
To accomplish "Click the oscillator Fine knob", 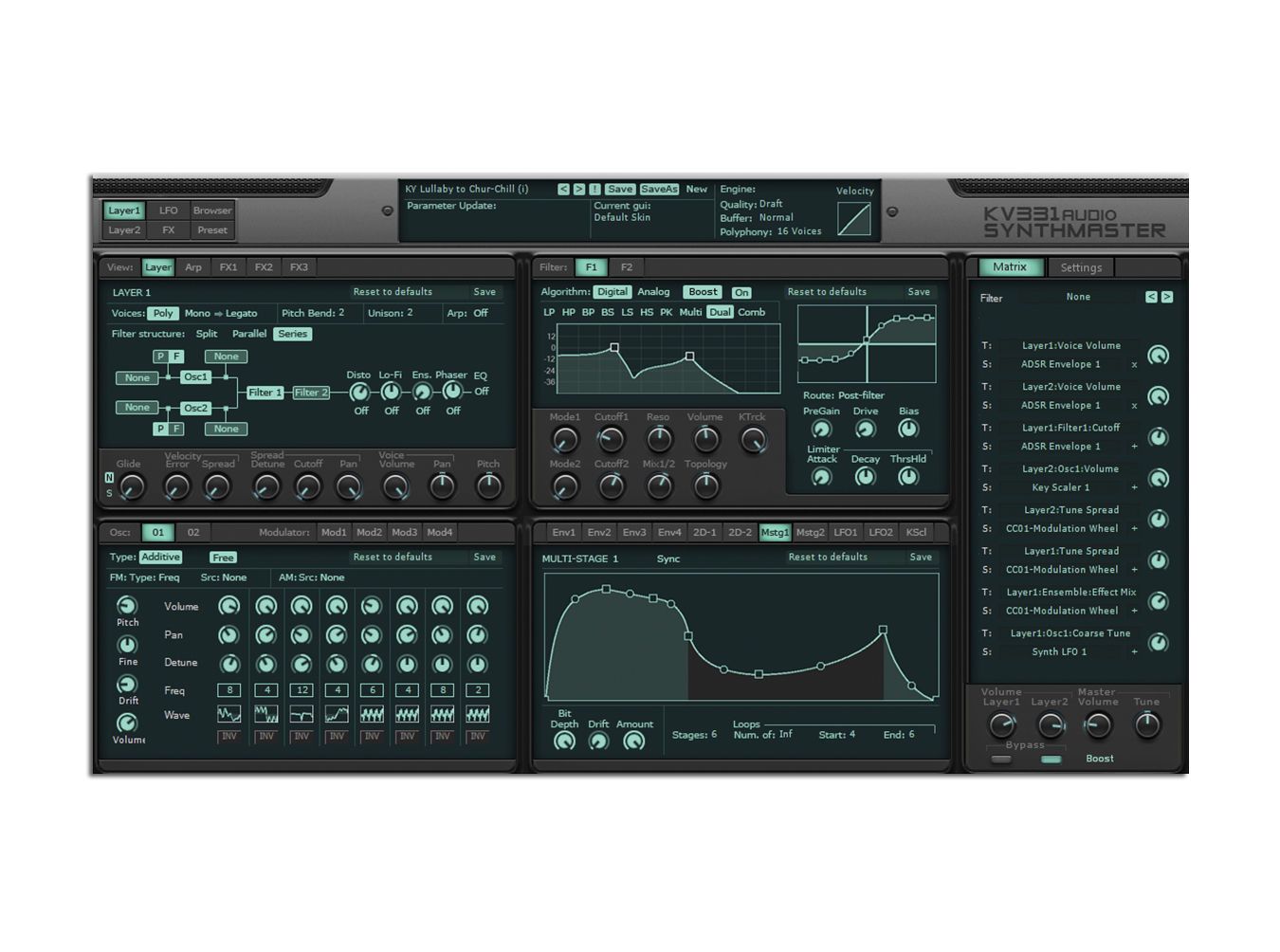I will [127, 645].
